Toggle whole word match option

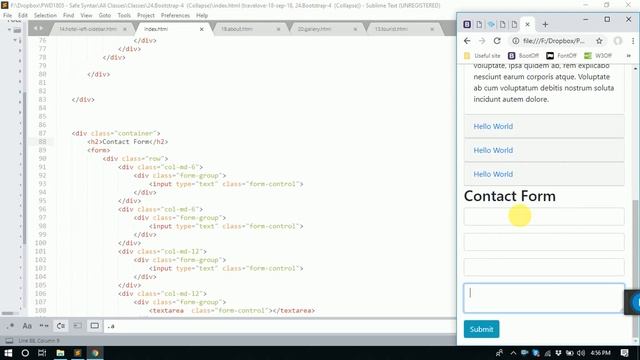point(44,326)
